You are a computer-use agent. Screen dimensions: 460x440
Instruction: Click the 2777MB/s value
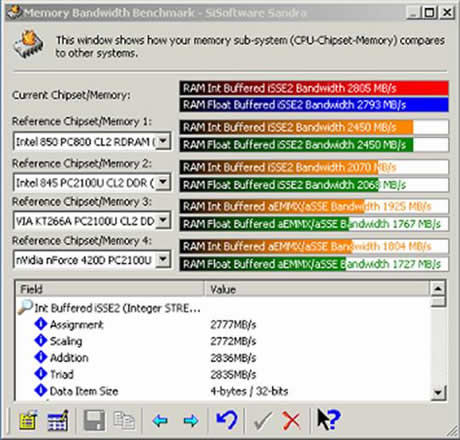(x=233, y=324)
